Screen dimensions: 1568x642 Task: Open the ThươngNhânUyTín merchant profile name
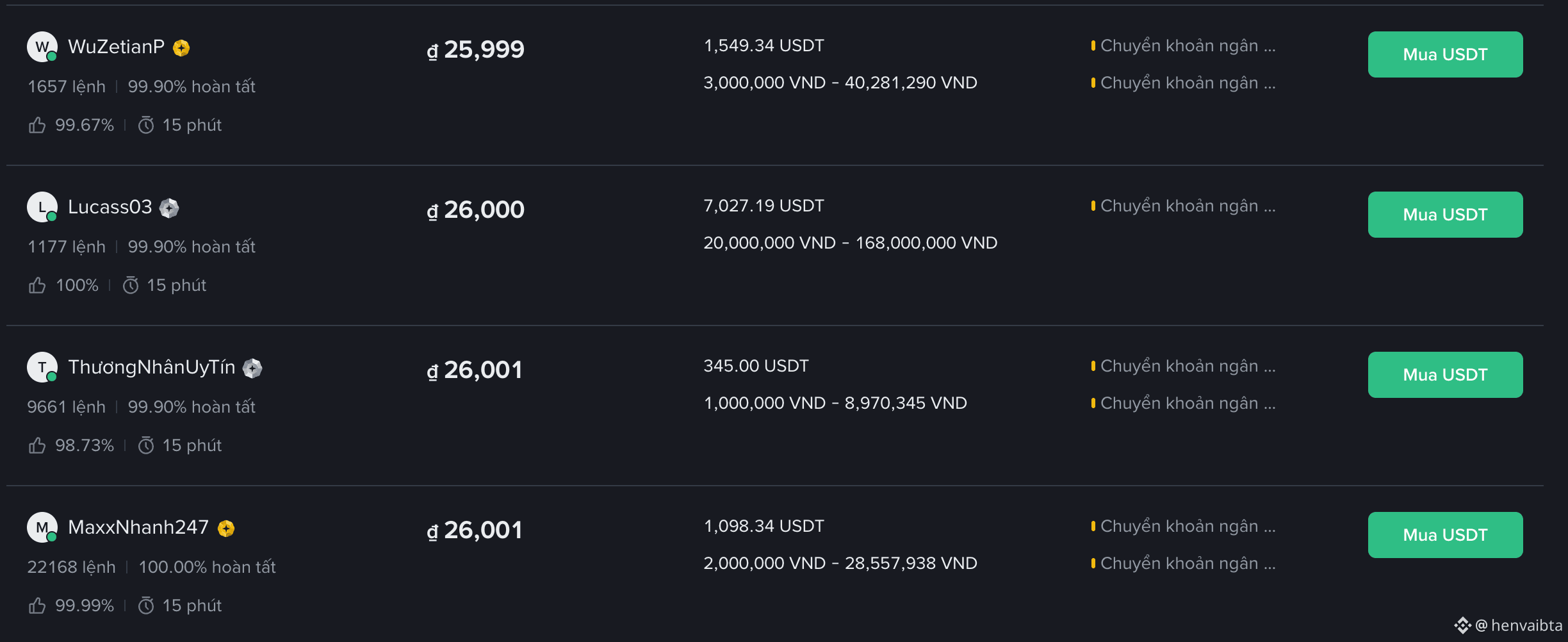coord(152,367)
